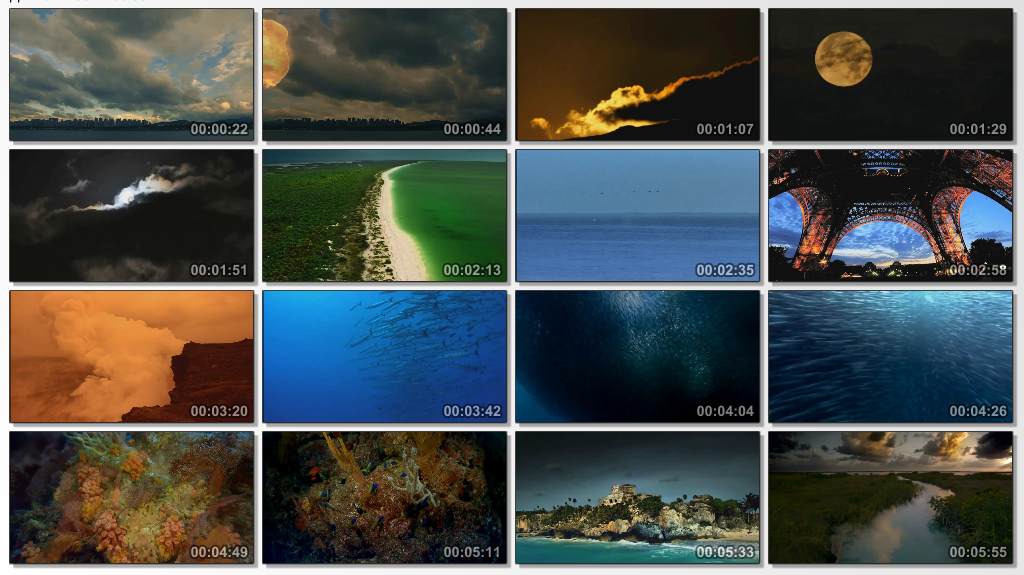Click the calm blue ocean horizon frame
Viewport: 1024px width, 575px height.
pyautogui.click(x=637, y=215)
